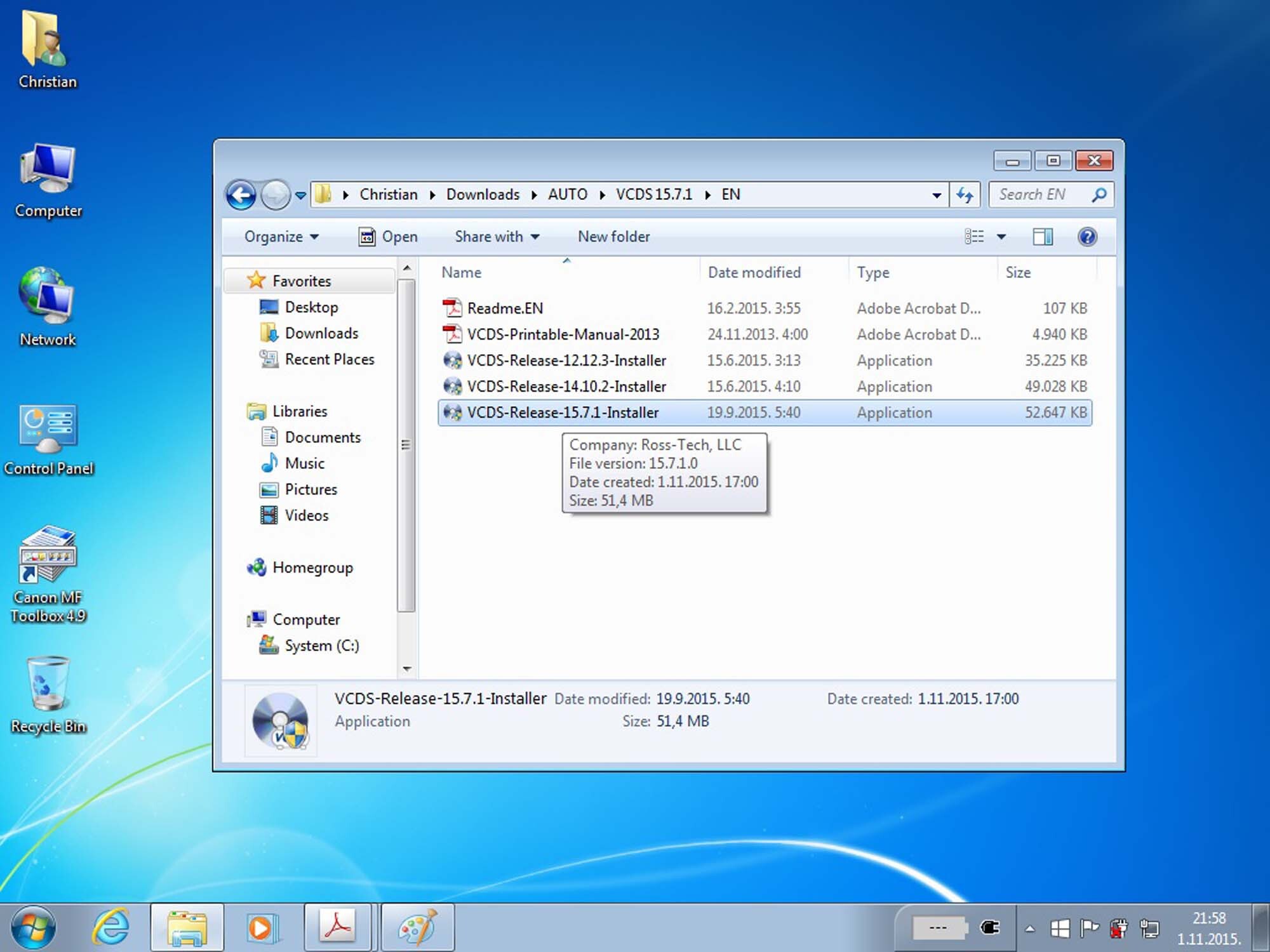Select Downloads in Favorites sidebar

(321, 333)
